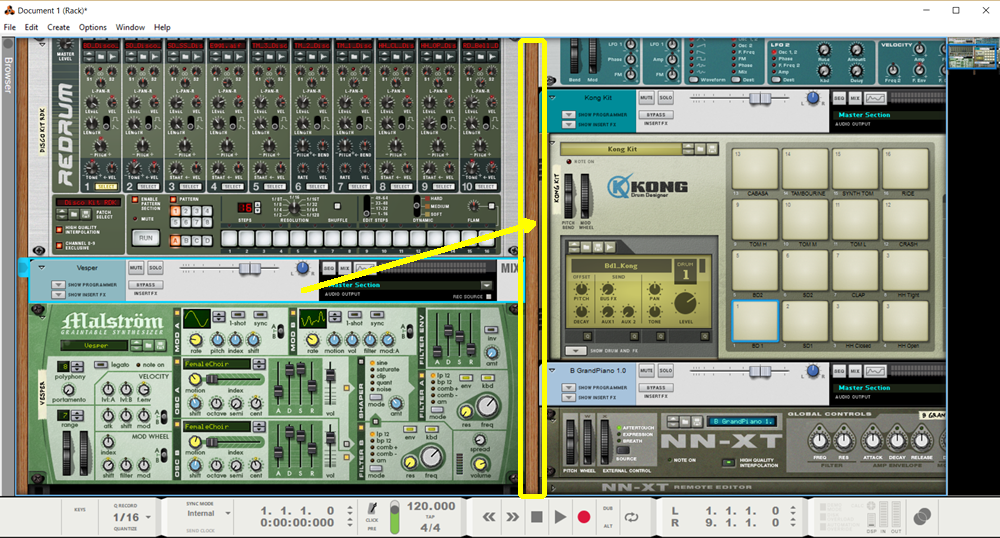Click the red Record button in transport

[584, 517]
